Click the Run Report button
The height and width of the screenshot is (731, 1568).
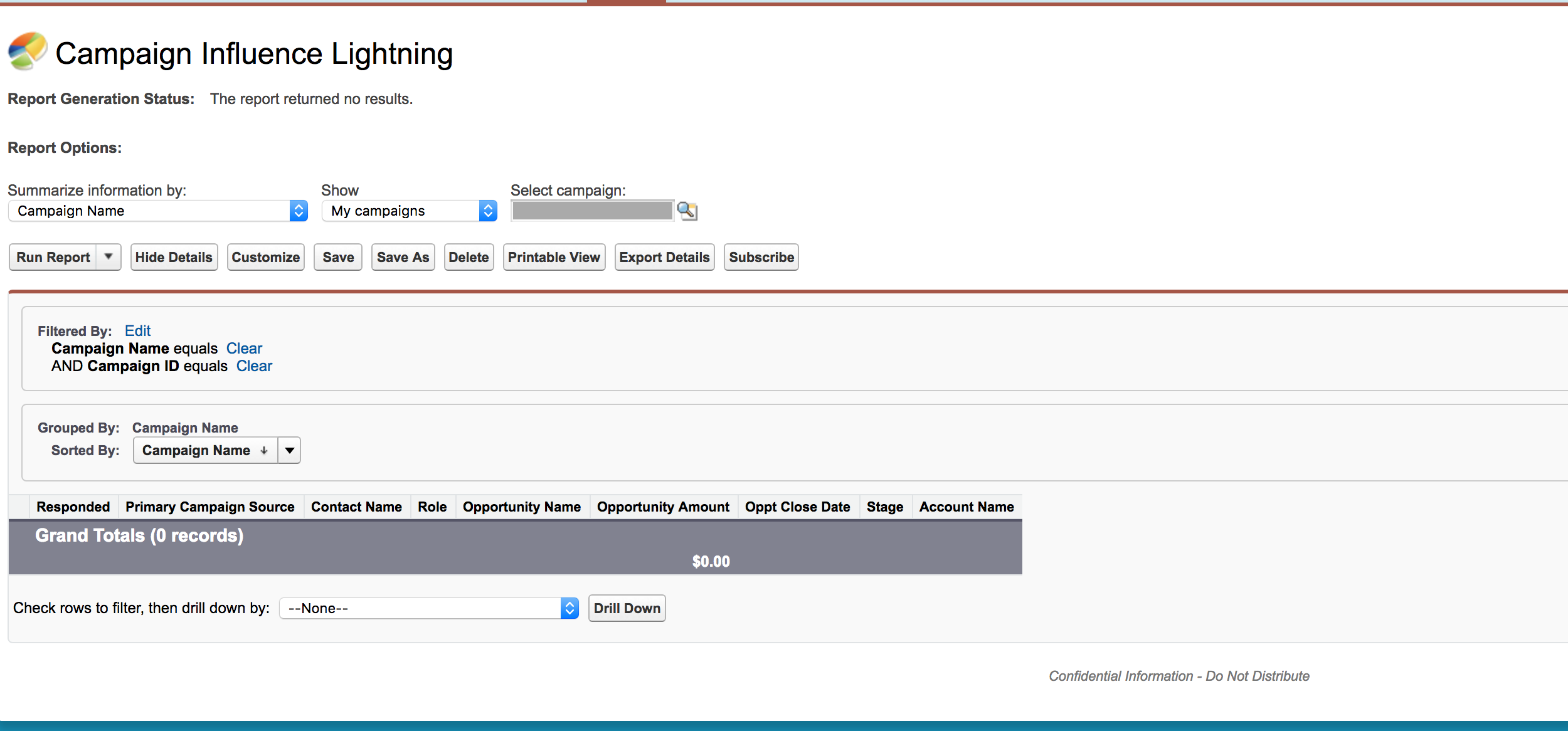pyautogui.click(x=53, y=257)
